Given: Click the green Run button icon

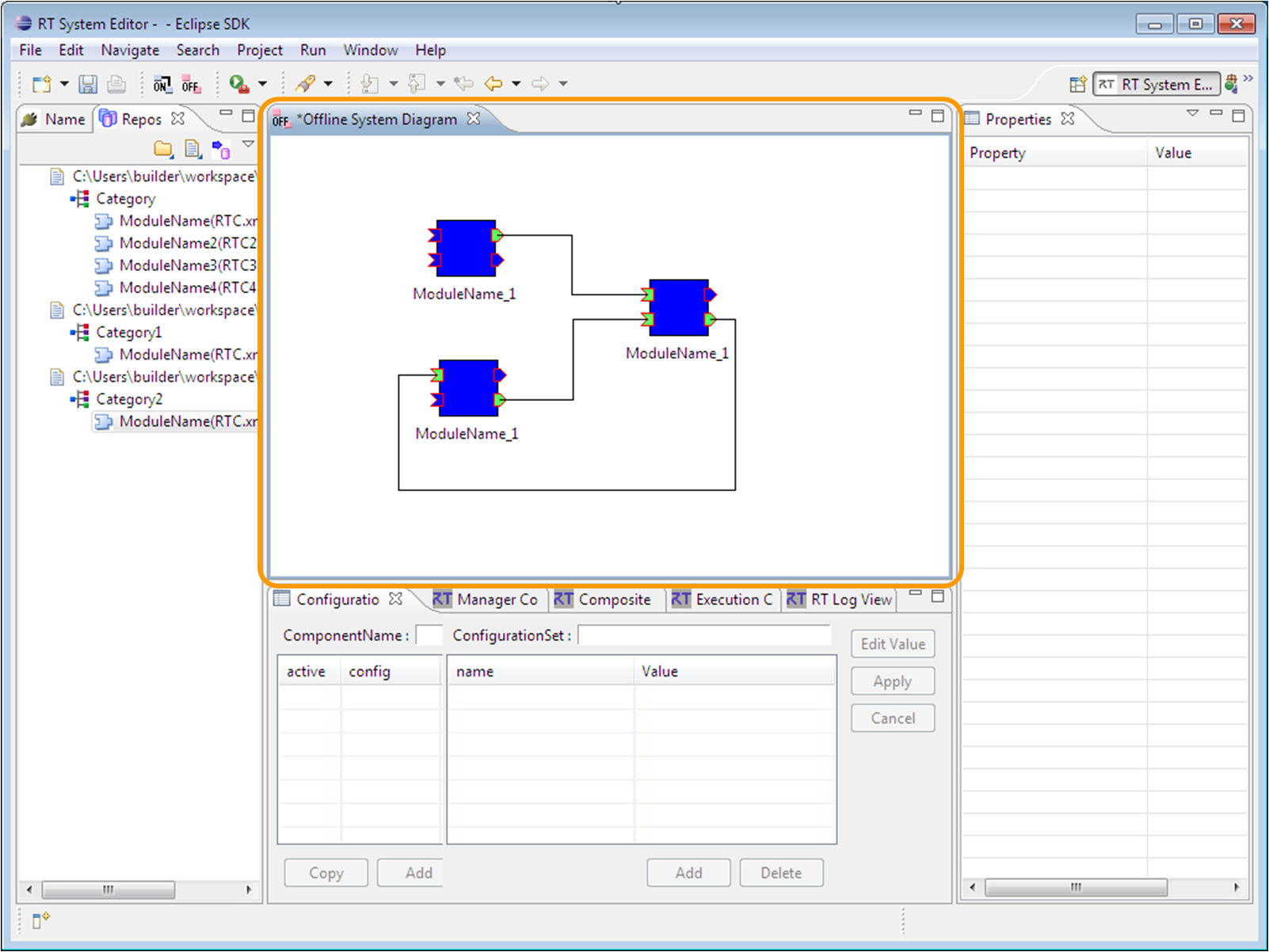Looking at the screenshot, I should (238, 83).
